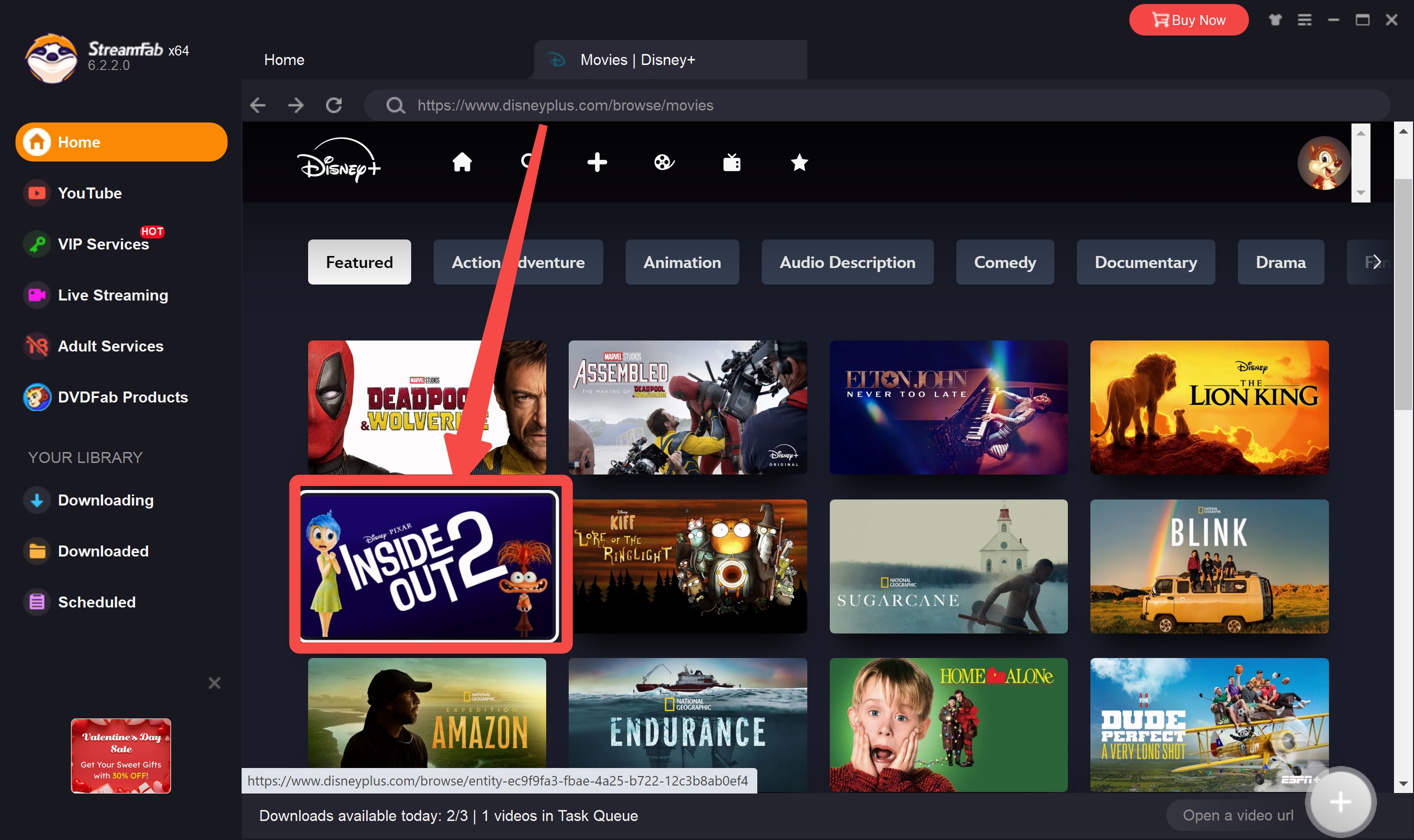Click the Buy Now button
The height and width of the screenshot is (840, 1414).
point(1189,20)
